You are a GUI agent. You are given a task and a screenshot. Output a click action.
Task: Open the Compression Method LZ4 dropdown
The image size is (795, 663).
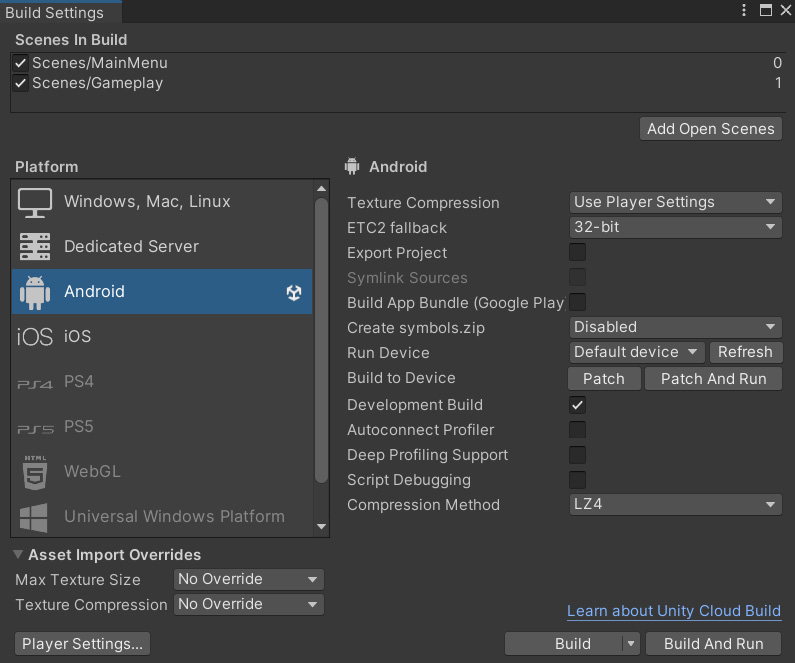[675, 504]
